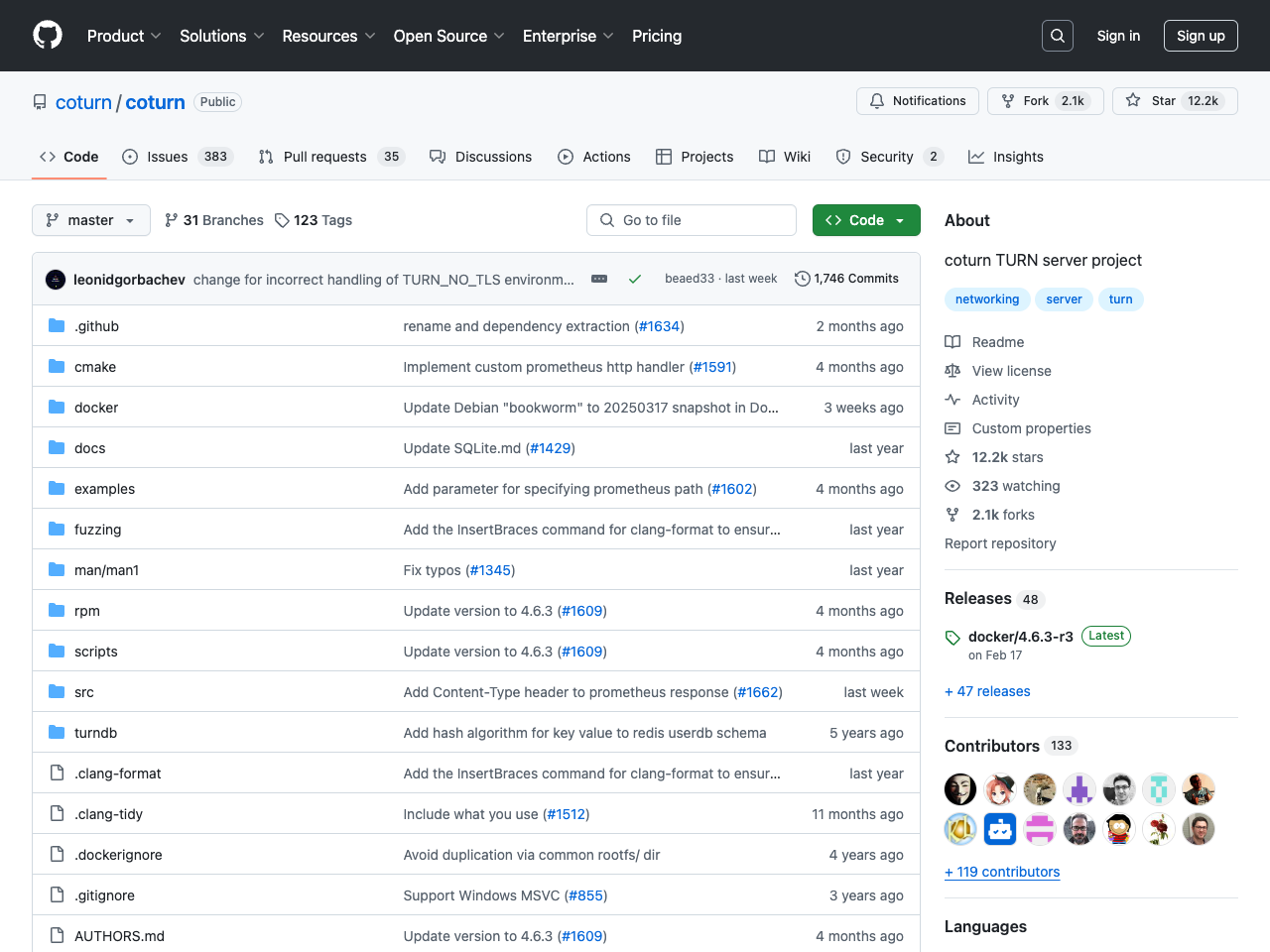Open the green Code dropdown

tap(866, 220)
